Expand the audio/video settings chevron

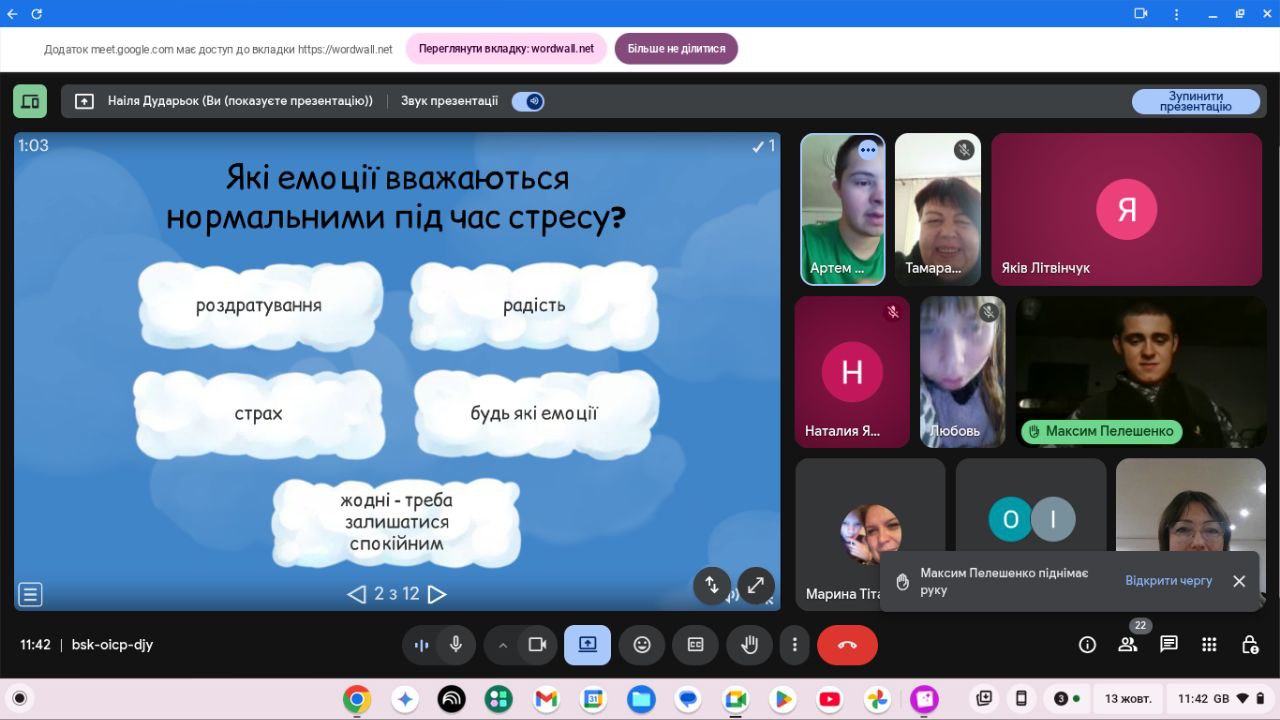[503, 645]
